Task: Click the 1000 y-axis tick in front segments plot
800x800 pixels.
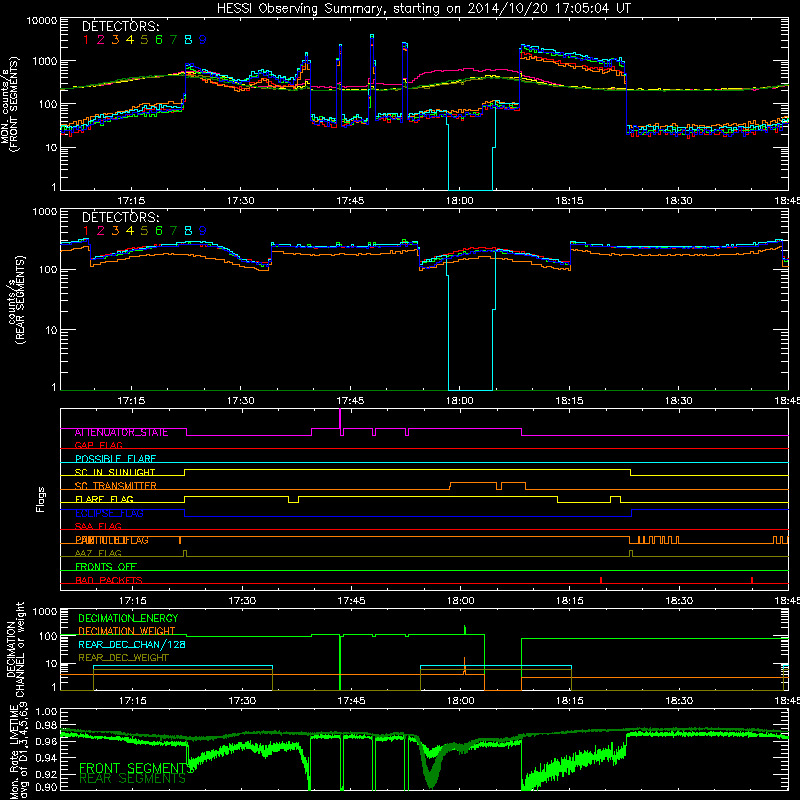Action: (45, 61)
